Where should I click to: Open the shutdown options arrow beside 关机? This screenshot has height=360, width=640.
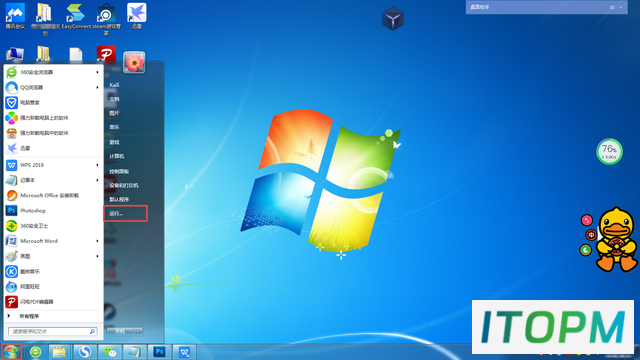(x=138, y=331)
